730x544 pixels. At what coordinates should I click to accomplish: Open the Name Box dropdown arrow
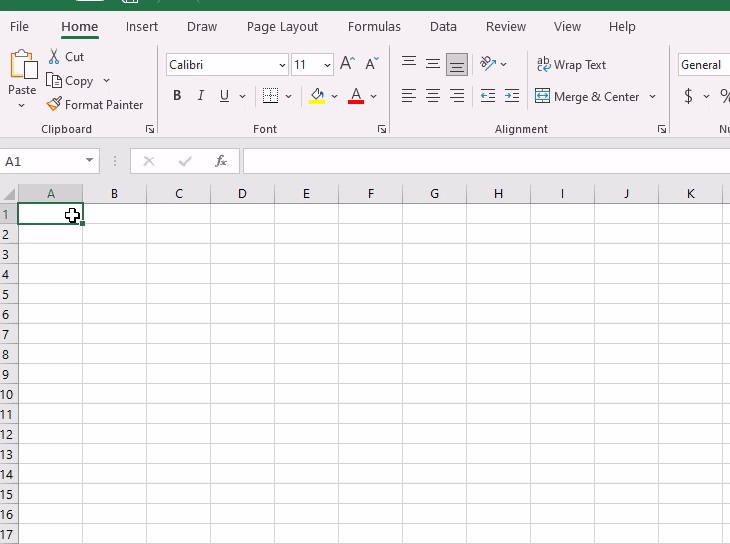tap(89, 161)
